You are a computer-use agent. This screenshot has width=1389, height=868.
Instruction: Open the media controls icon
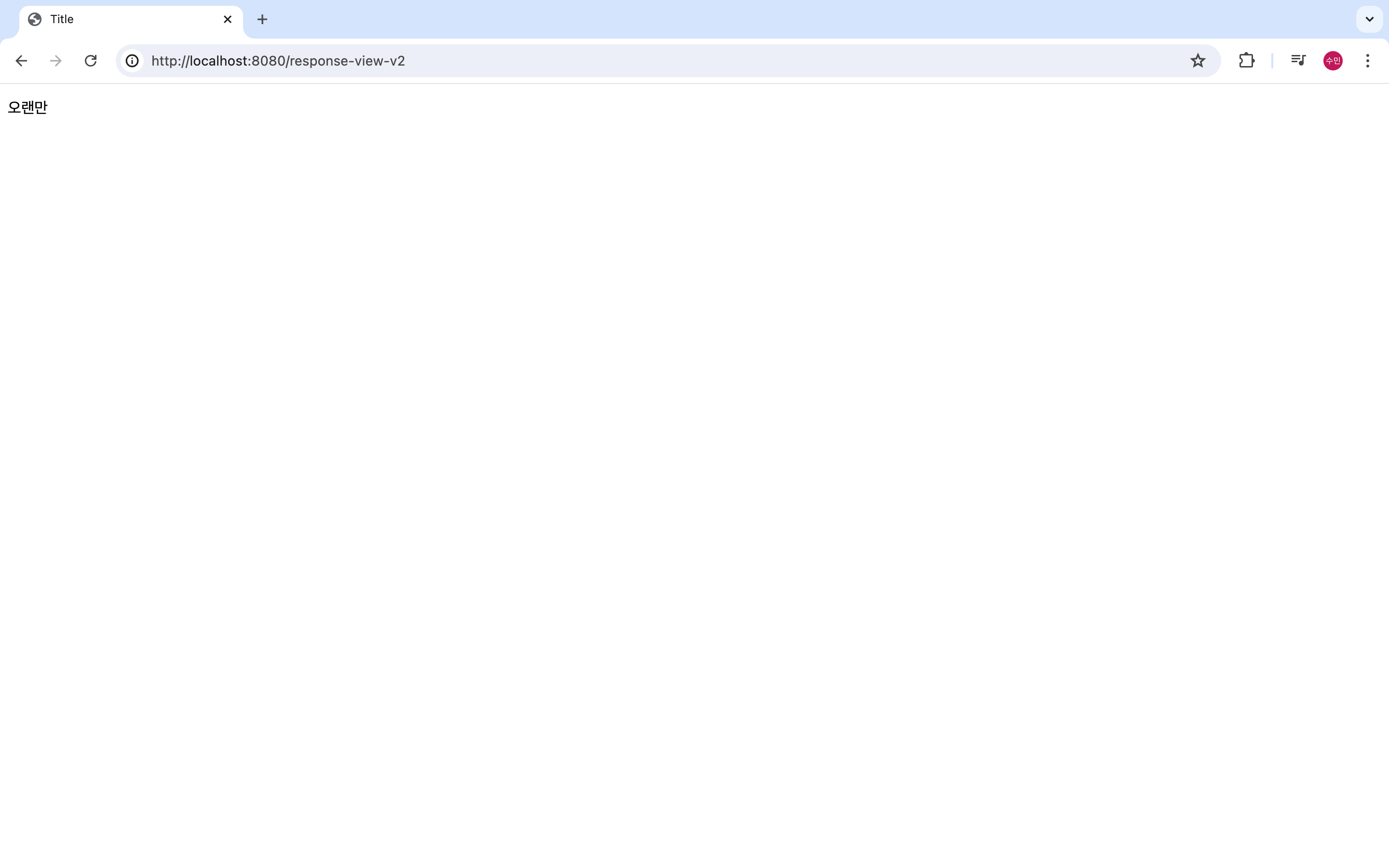click(1298, 60)
